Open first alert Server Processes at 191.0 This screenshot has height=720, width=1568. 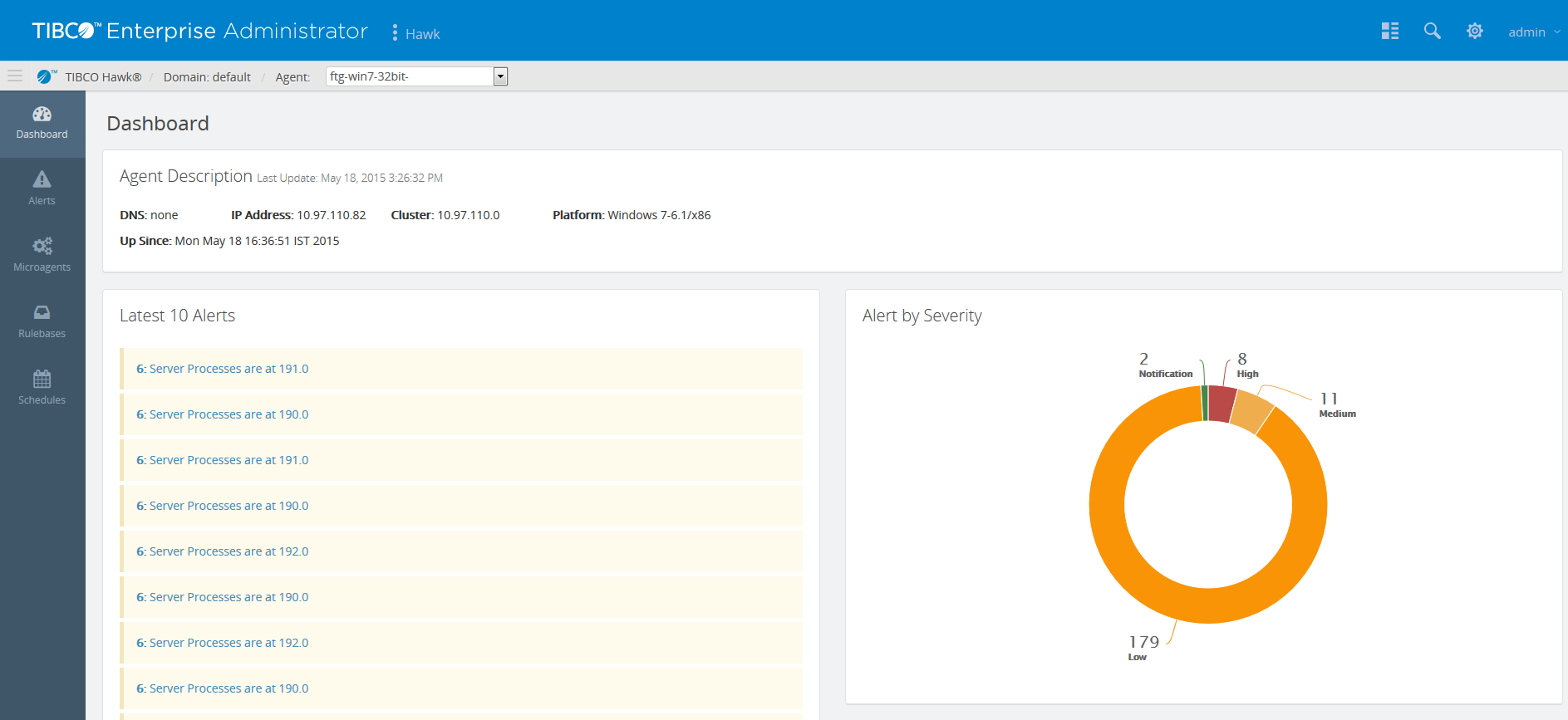tap(223, 369)
